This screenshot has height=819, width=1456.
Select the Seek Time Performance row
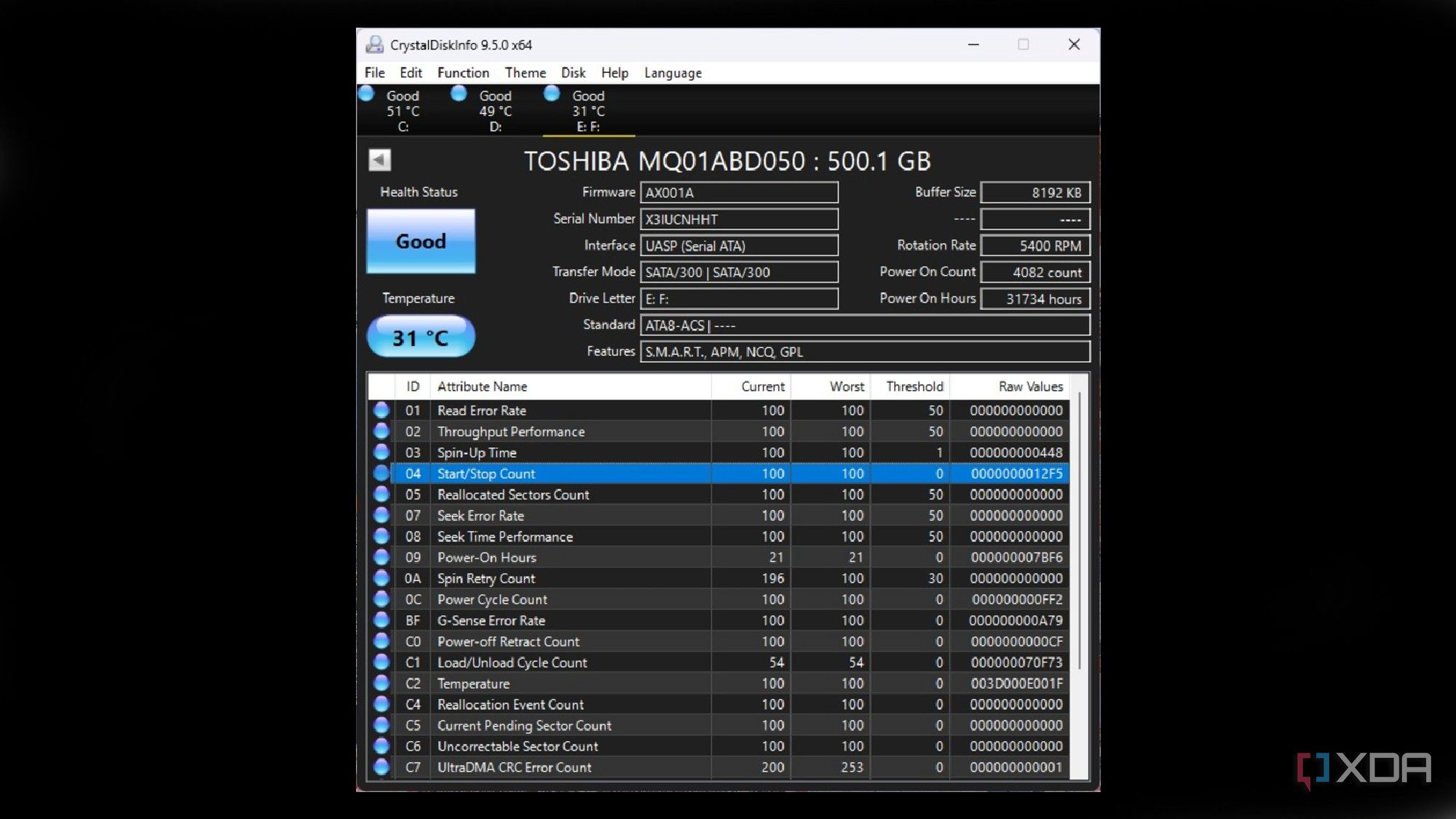tap(719, 537)
